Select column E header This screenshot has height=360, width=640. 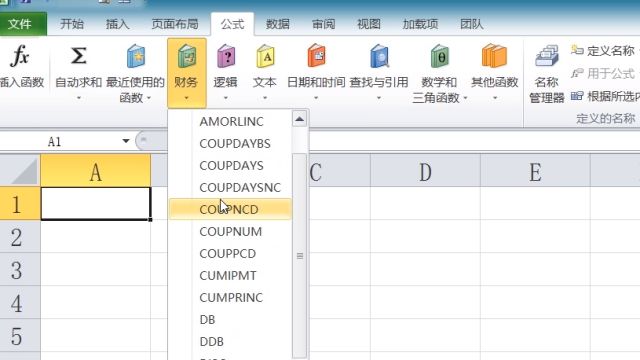click(x=536, y=171)
